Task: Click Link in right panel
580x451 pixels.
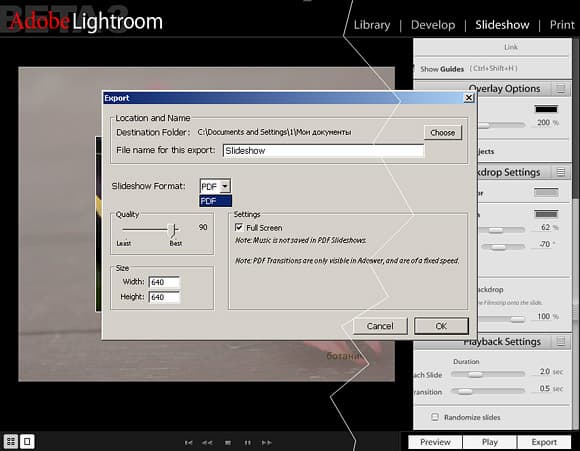Action: 511,47
